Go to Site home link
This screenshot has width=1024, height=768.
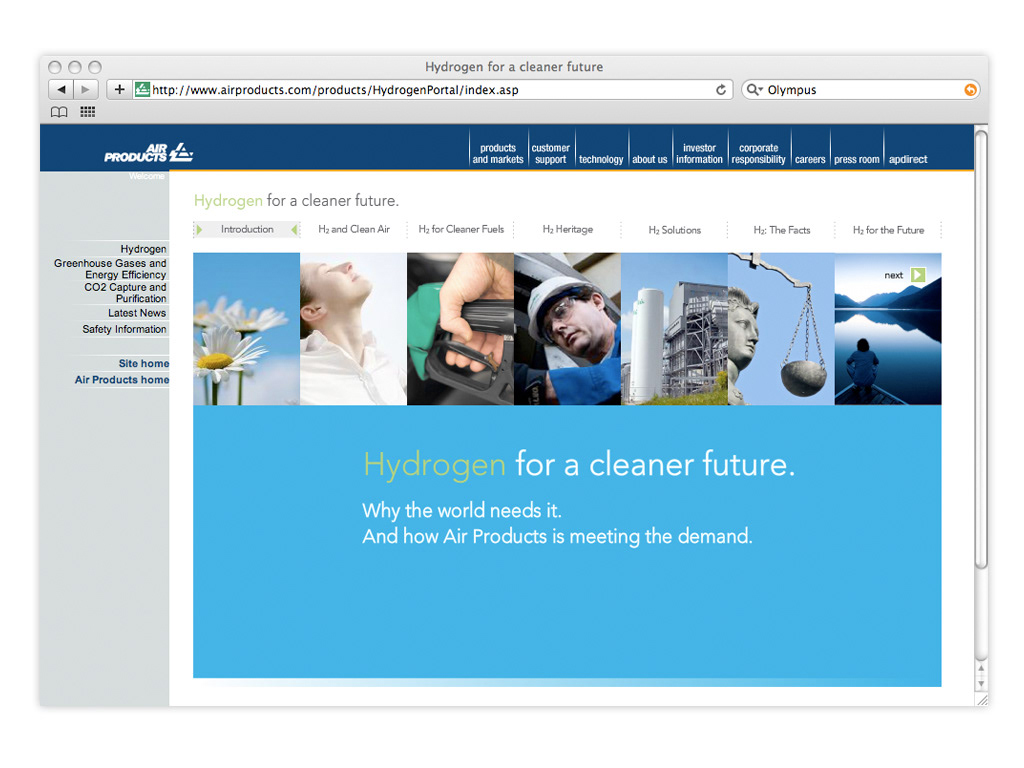coord(144,363)
